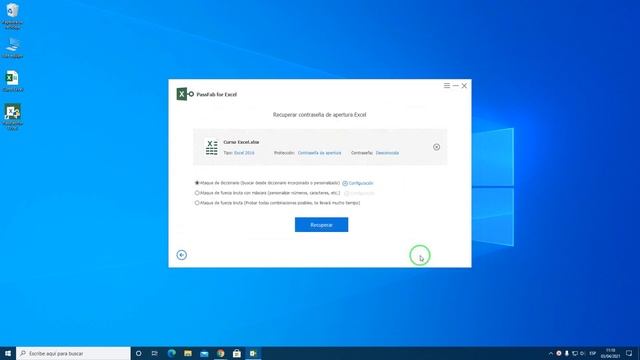Viewport: 640px width, 360px height.
Task: Remove the Curso Excel.xlsx file with circled X
Action: pyautogui.click(x=436, y=147)
